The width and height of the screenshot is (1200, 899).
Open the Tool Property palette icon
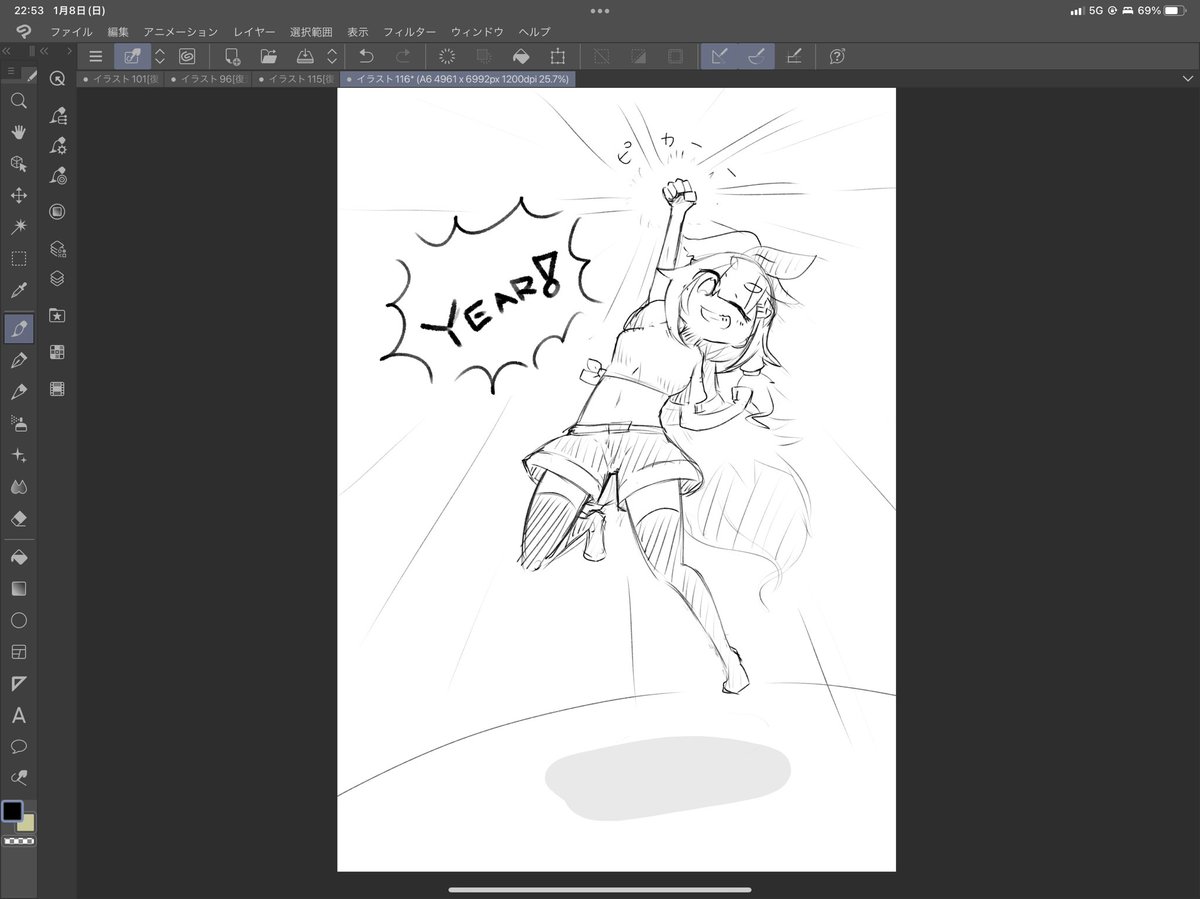click(57, 146)
